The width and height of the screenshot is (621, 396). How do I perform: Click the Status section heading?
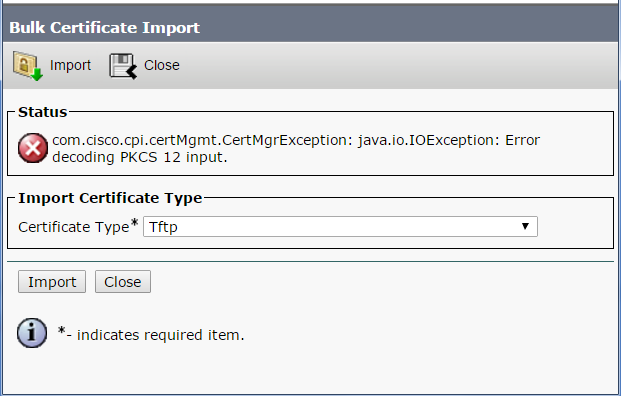click(x=43, y=112)
